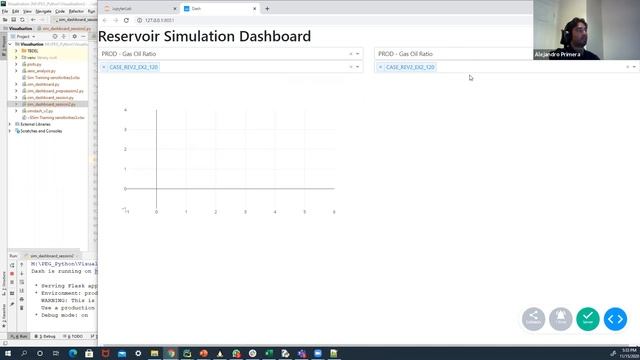Remove CASE_REV2_EX2_120 tag in right dropdown
Image resolution: width=640 pixels, height=360 pixels.
(380, 67)
